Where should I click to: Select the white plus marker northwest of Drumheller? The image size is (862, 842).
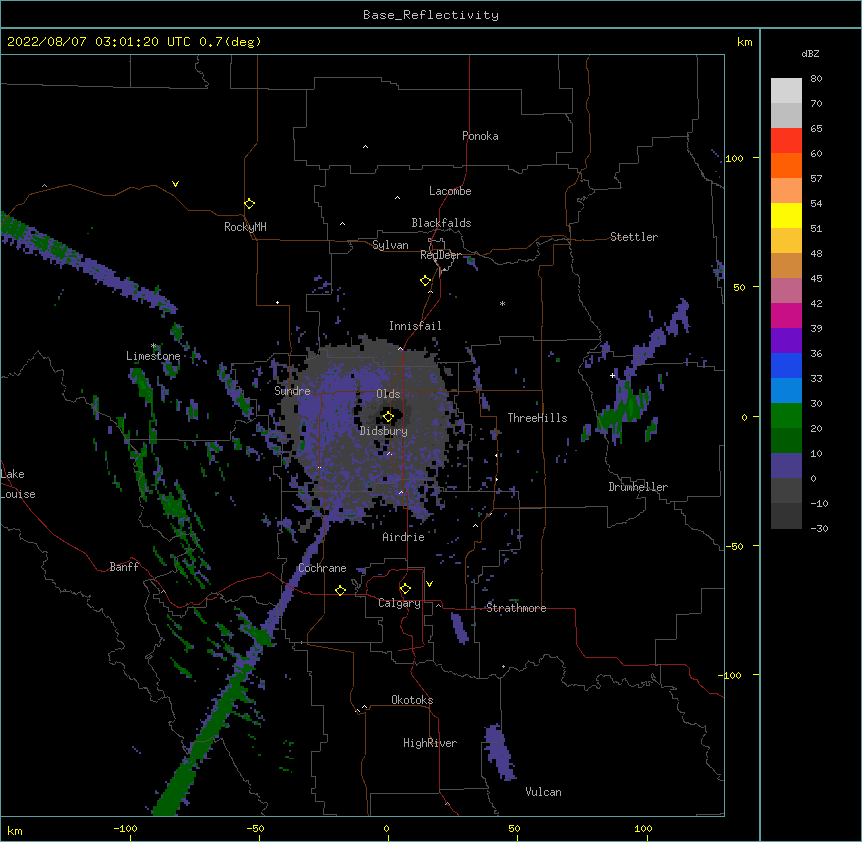click(x=612, y=375)
